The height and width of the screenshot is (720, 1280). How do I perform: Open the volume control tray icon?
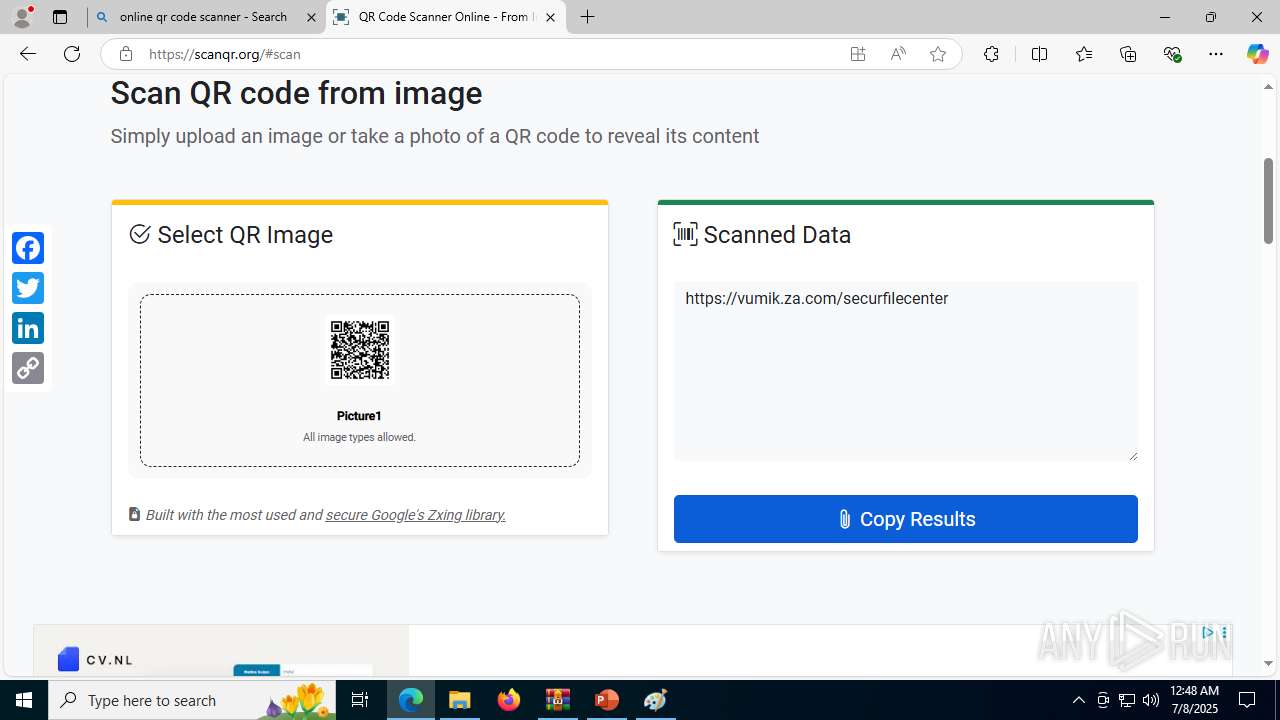pos(1151,700)
